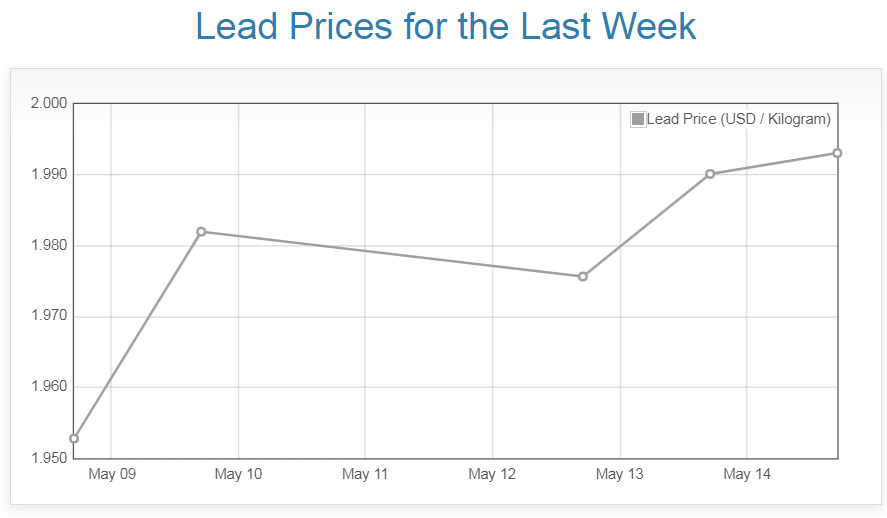
Task: Click the 2.000 y-axis label
Action: pos(48,103)
